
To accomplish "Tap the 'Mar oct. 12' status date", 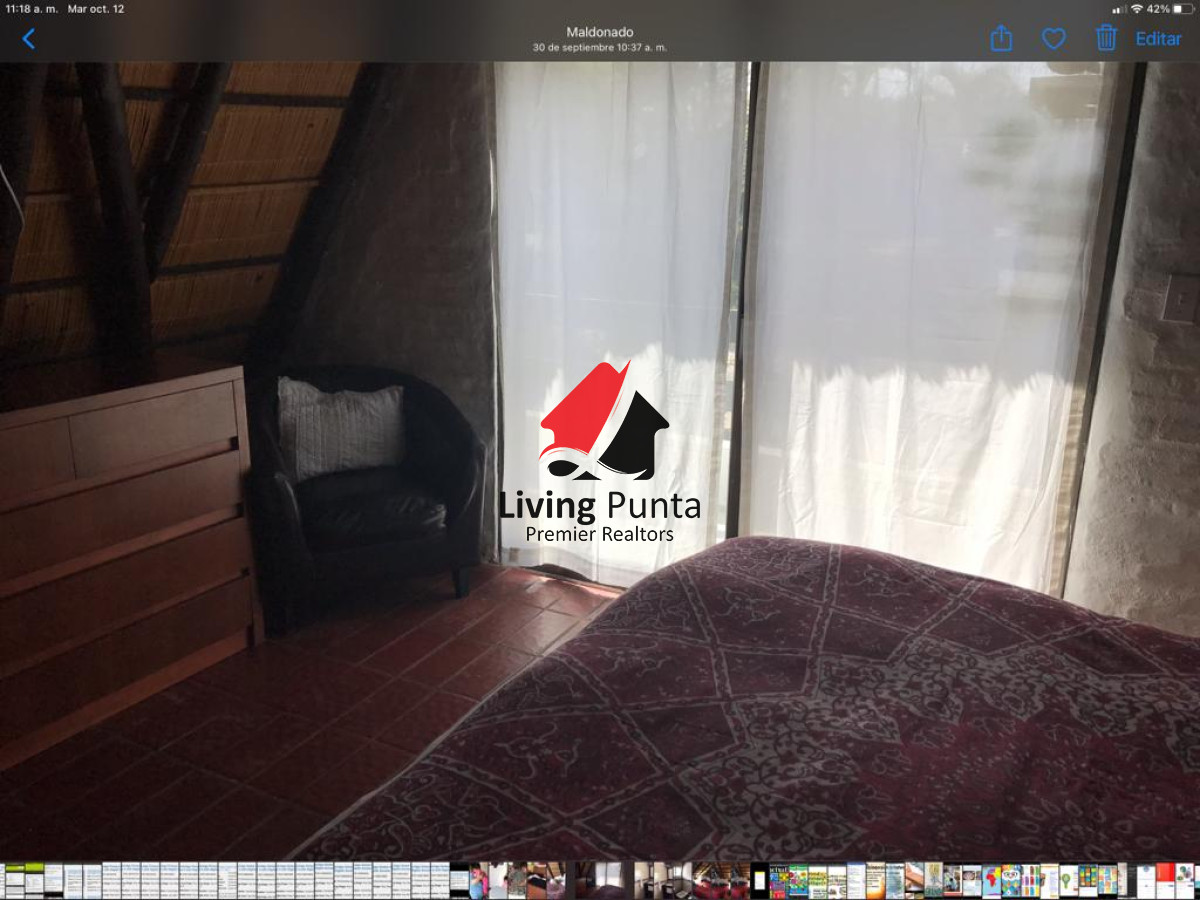I will point(96,8).
